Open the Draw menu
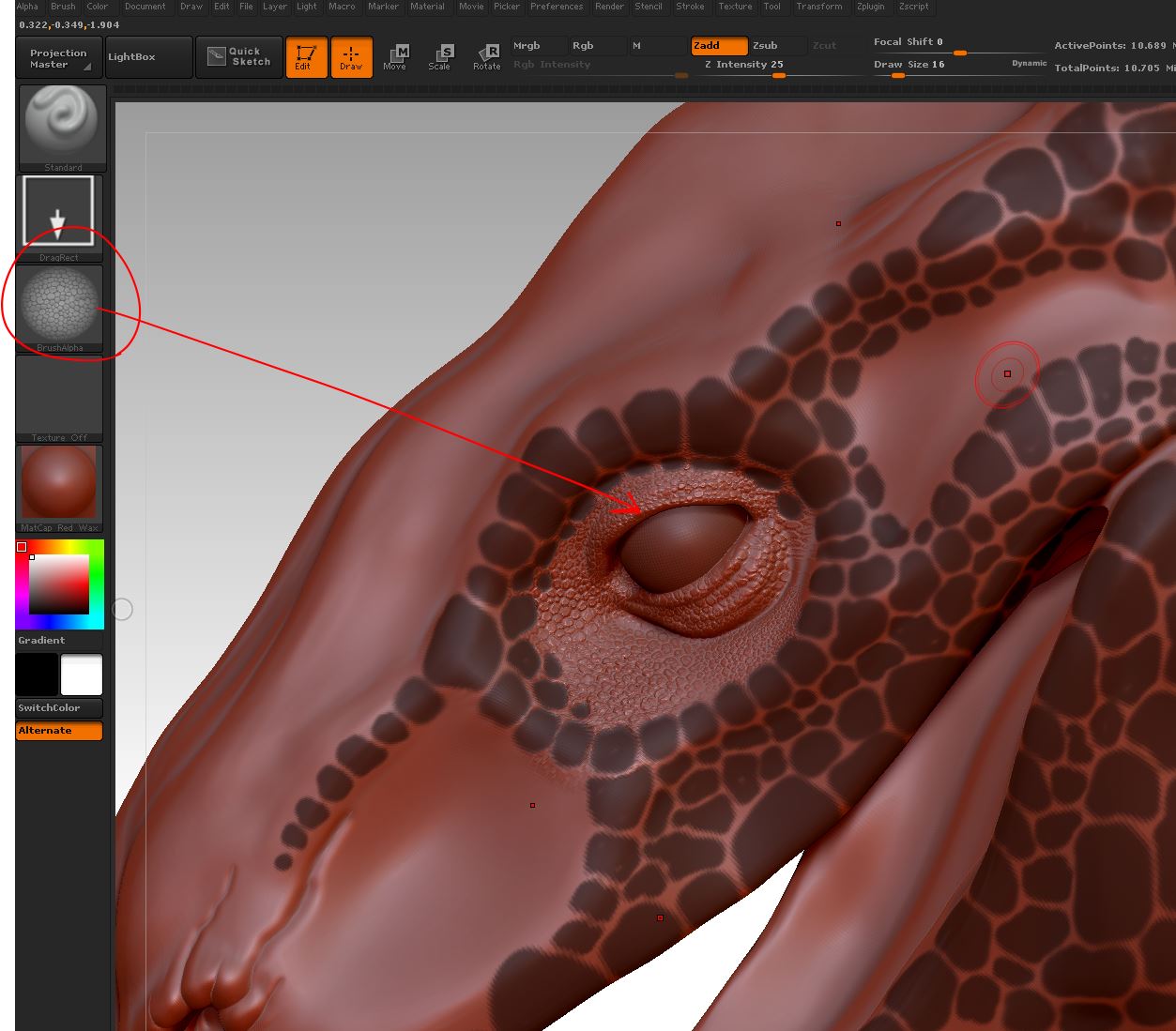1176x1031 pixels. click(191, 7)
